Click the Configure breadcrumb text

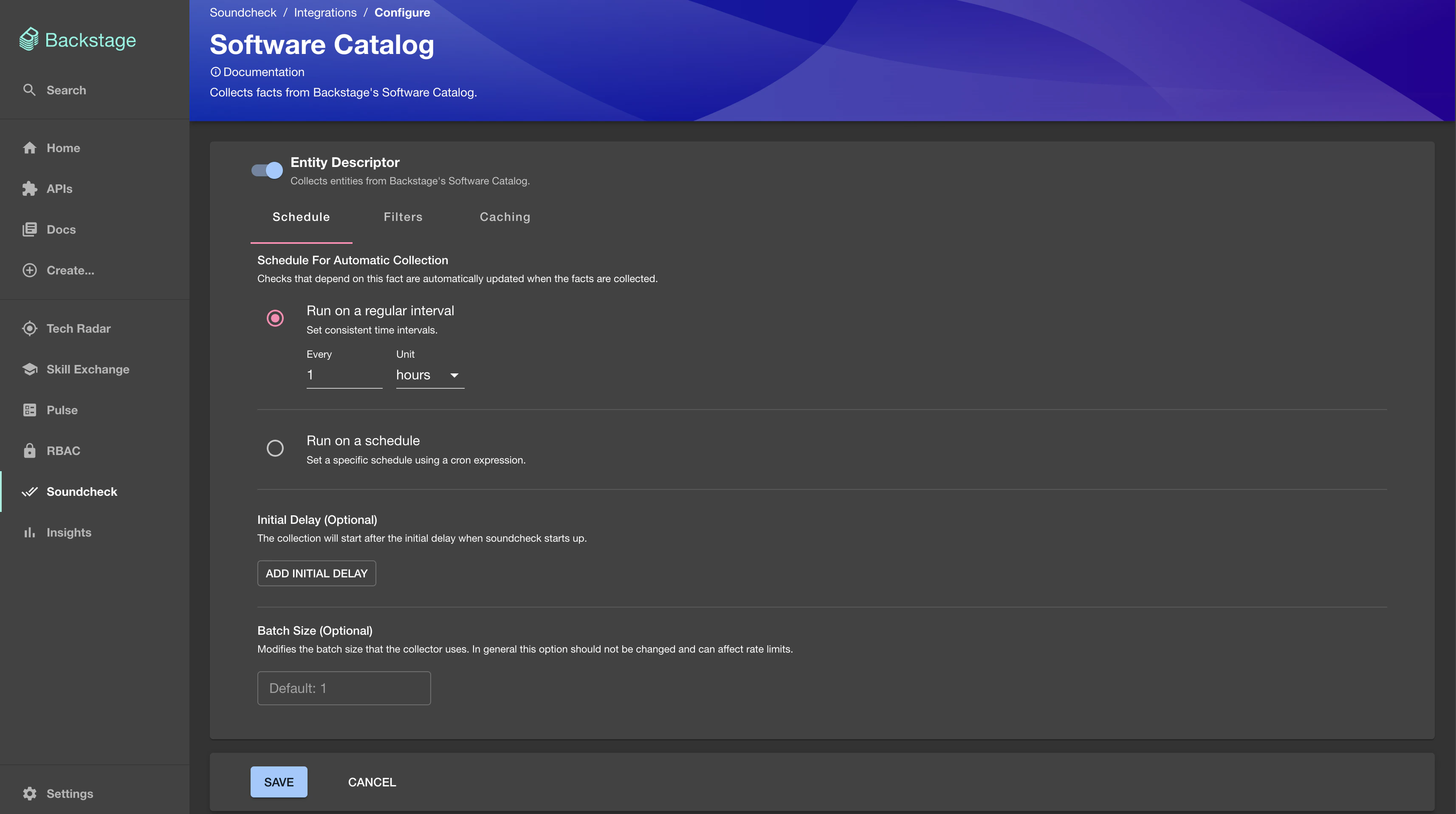tap(402, 12)
